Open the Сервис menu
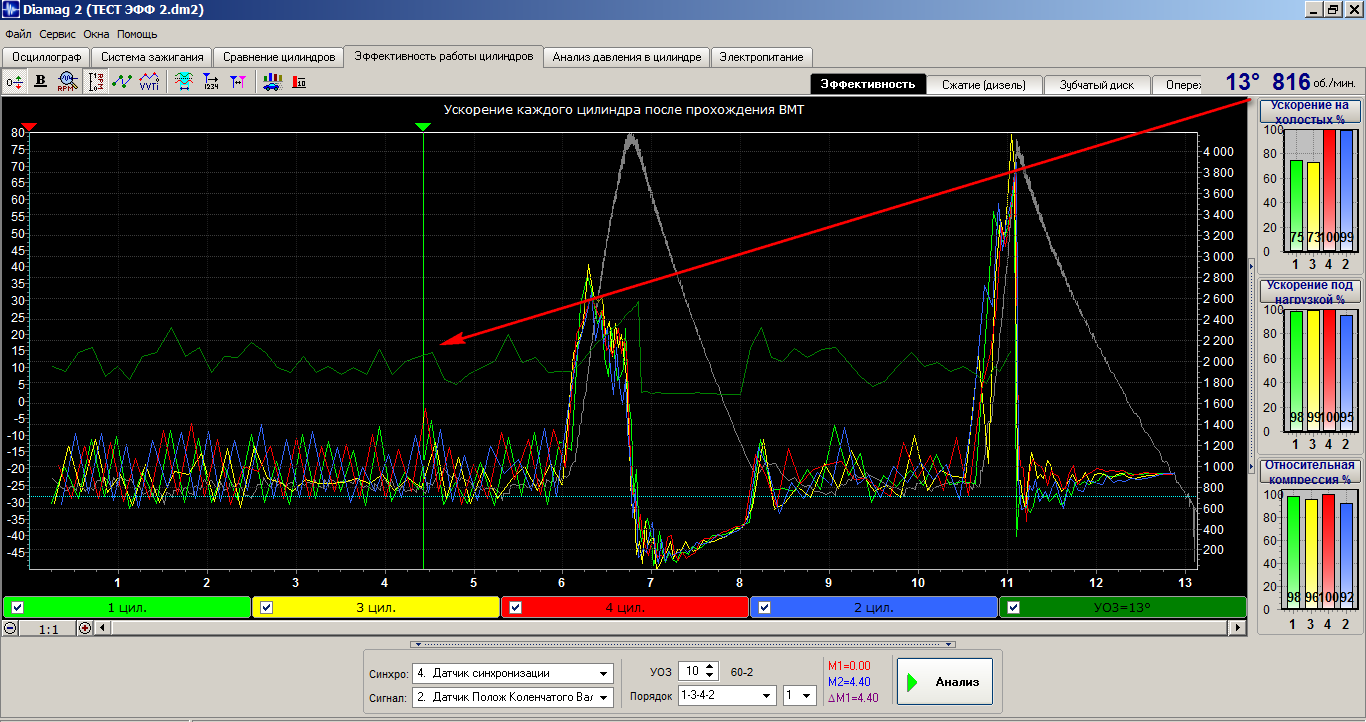This screenshot has width=1366, height=722. (59, 34)
